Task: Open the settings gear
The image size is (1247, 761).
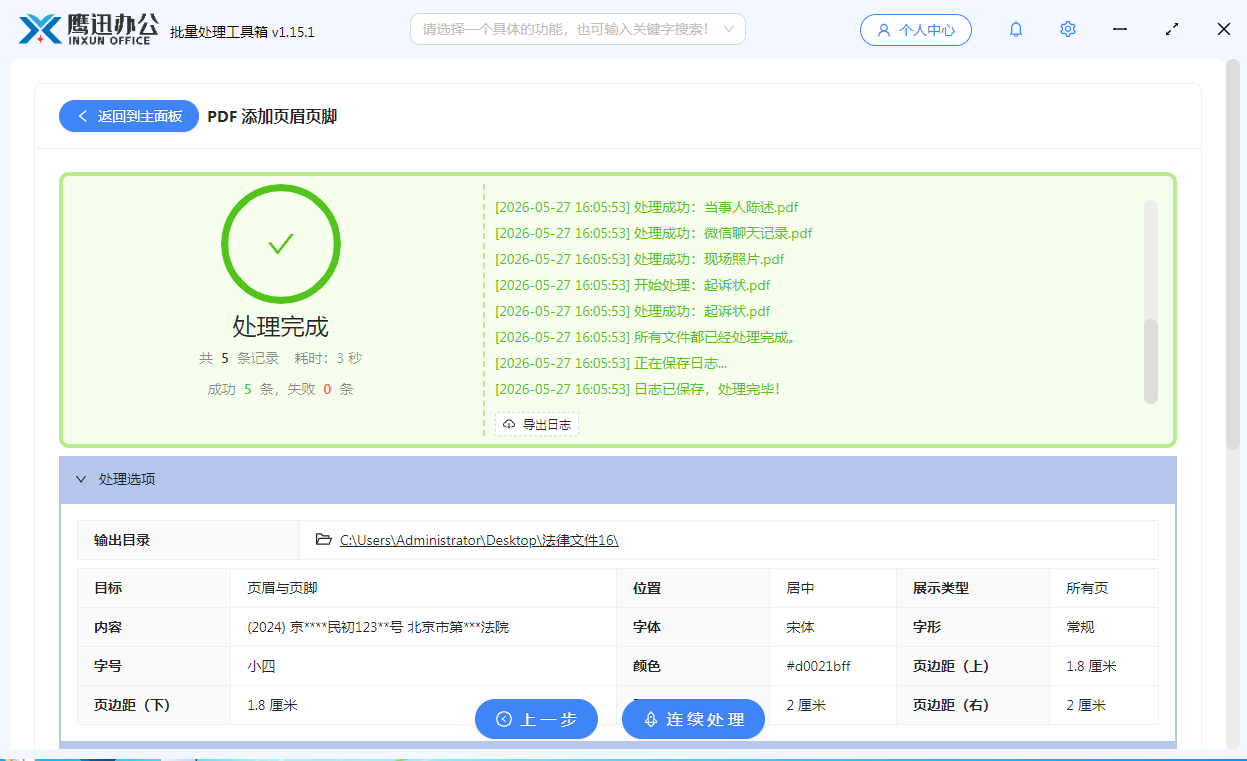Action: click(x=1068, y=30)
